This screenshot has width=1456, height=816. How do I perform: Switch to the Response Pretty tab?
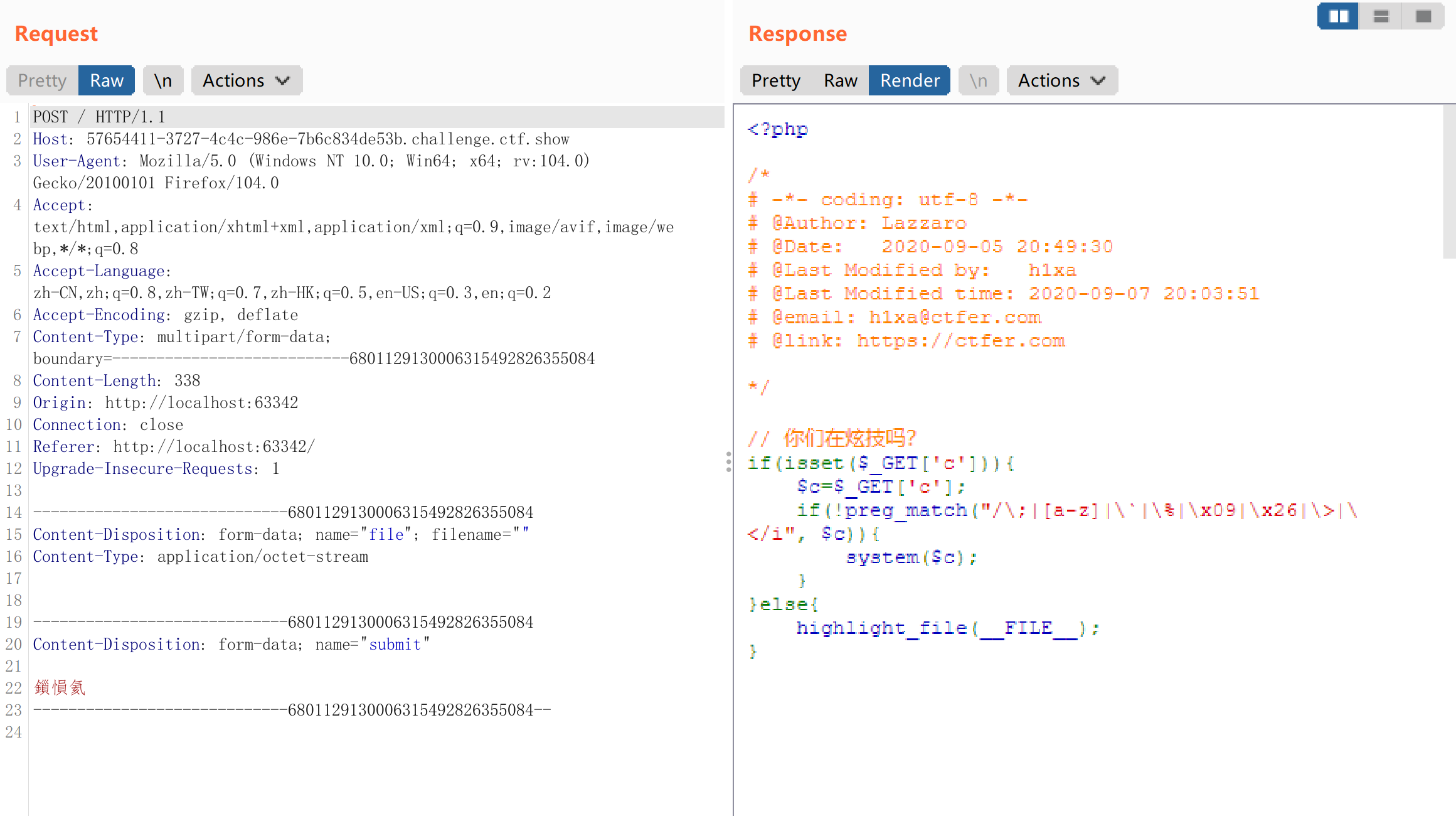coord(776,80)
